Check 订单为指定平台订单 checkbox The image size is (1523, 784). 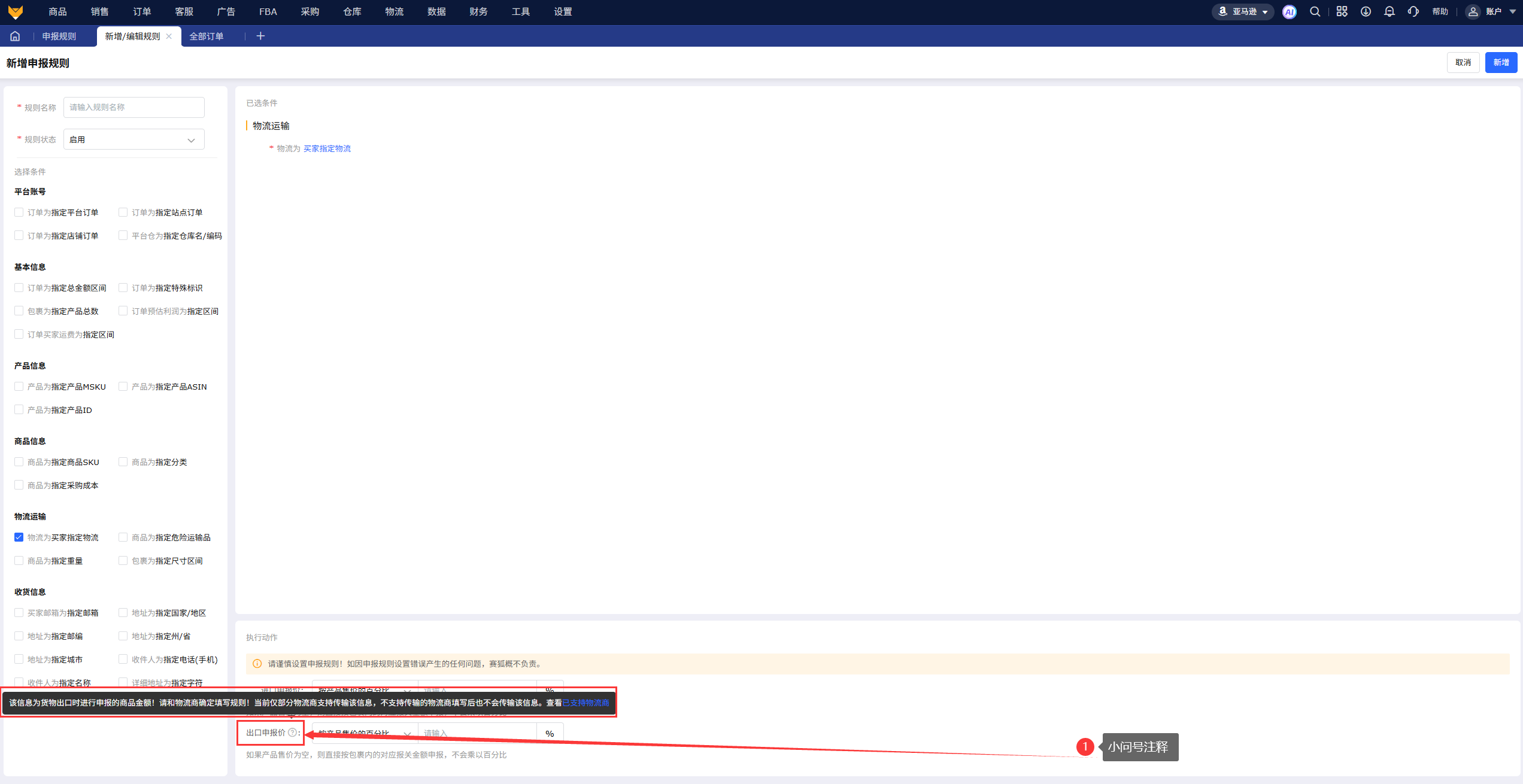point(19,212)
